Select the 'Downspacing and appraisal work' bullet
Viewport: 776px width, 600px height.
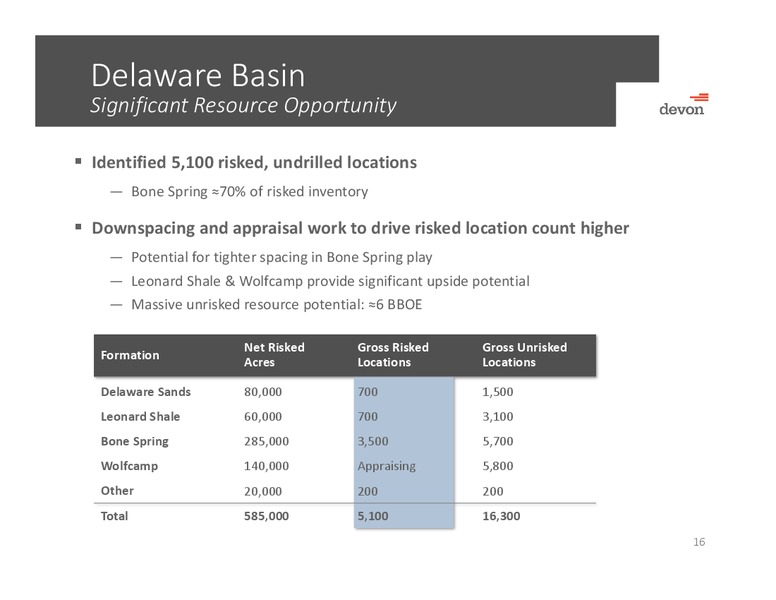pyautogui.click(x=360, y=228)
